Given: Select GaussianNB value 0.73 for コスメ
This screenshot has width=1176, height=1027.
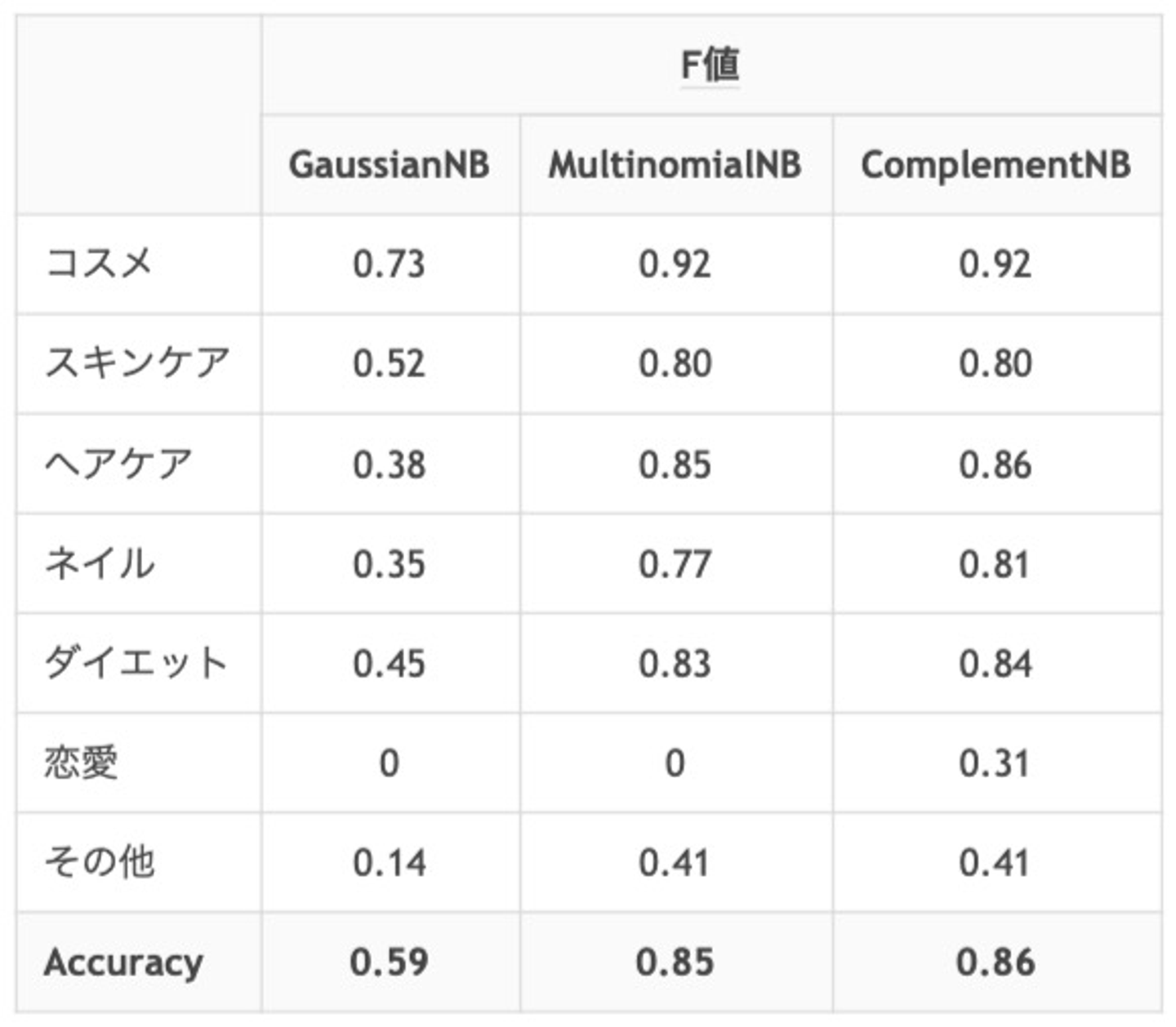Looking at the screenshot, I should pos(389,265).
